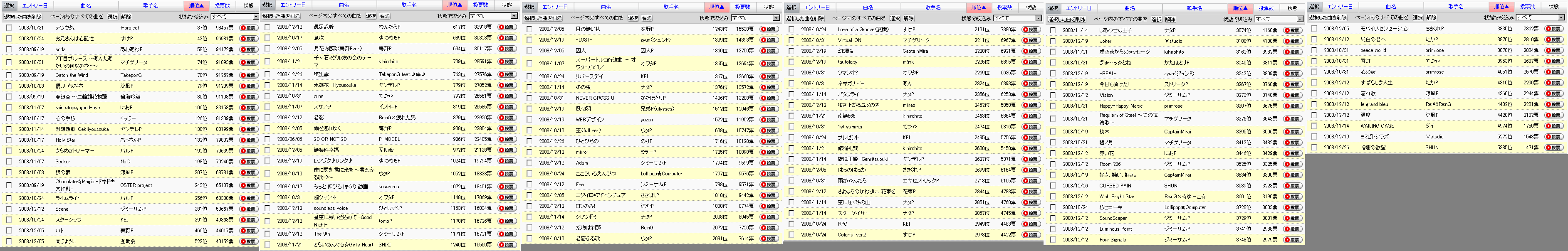Viewport: 1568px width, 251px height.
Task: Click 選択 column header above ナツウタ。 list
Action: point(8,5)
